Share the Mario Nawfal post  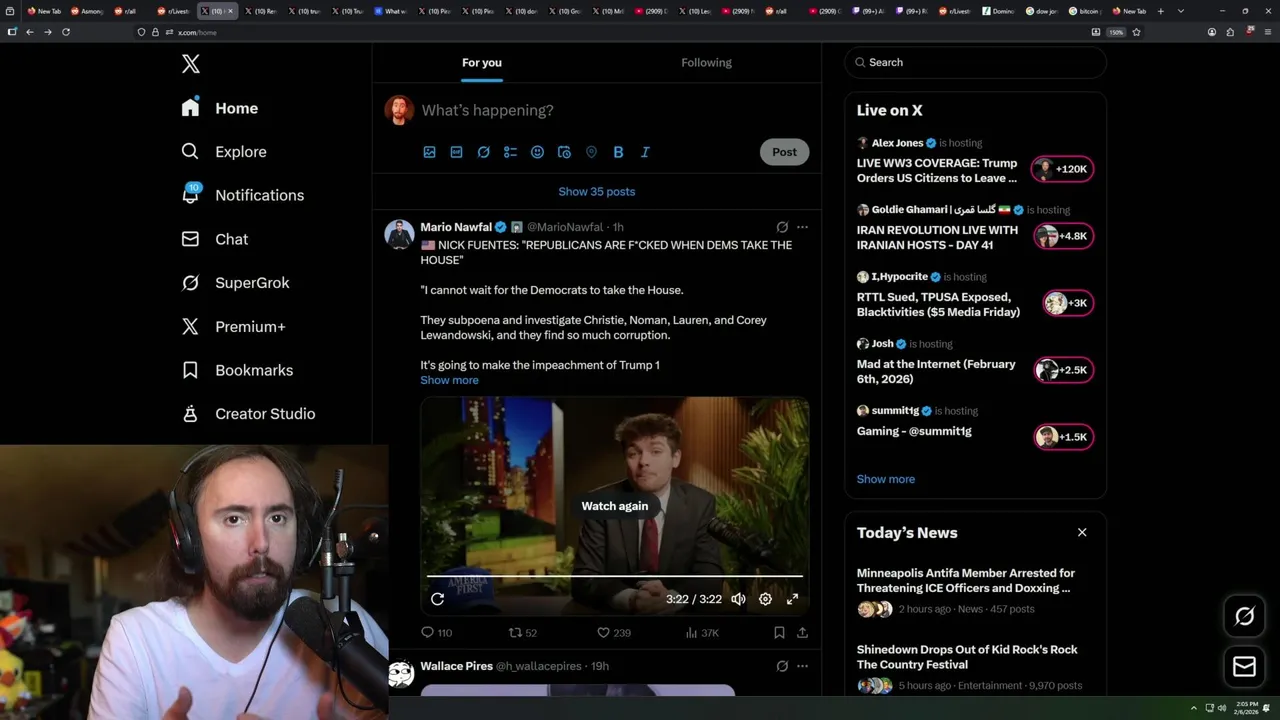pyautogui.click(x=802, y=633)
